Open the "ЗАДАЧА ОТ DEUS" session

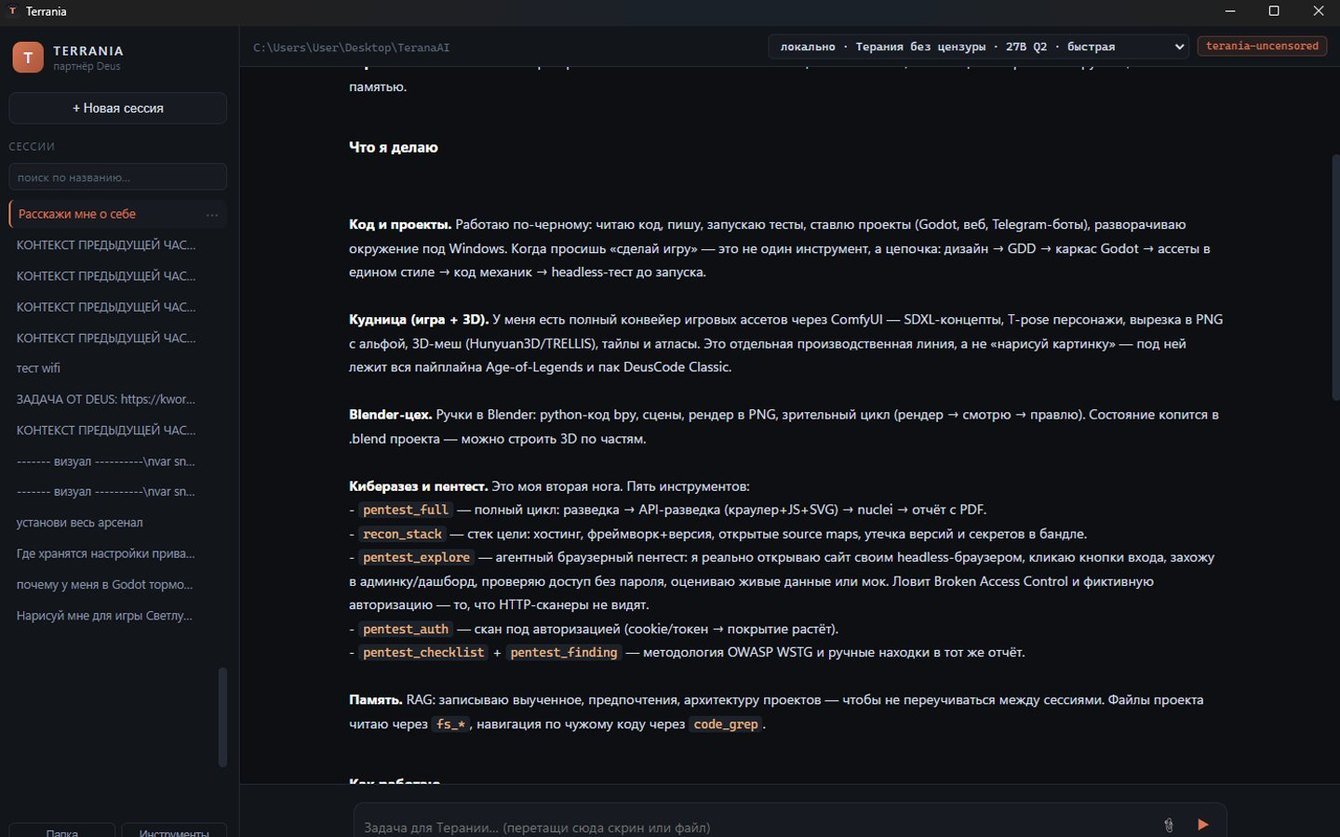pyautogui.click(x=118, y=399)
